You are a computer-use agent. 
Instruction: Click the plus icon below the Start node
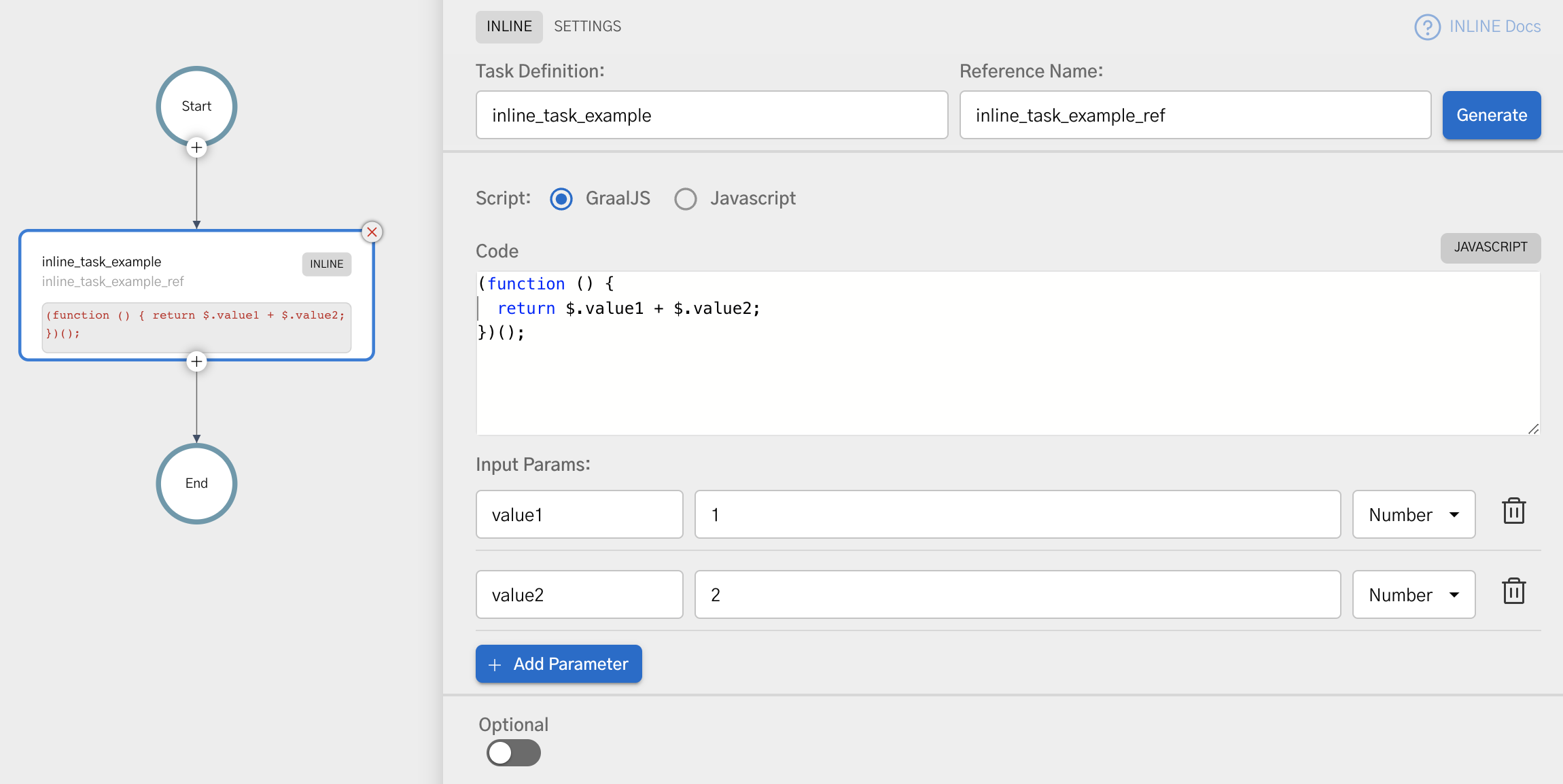click(x=196, y=147)
